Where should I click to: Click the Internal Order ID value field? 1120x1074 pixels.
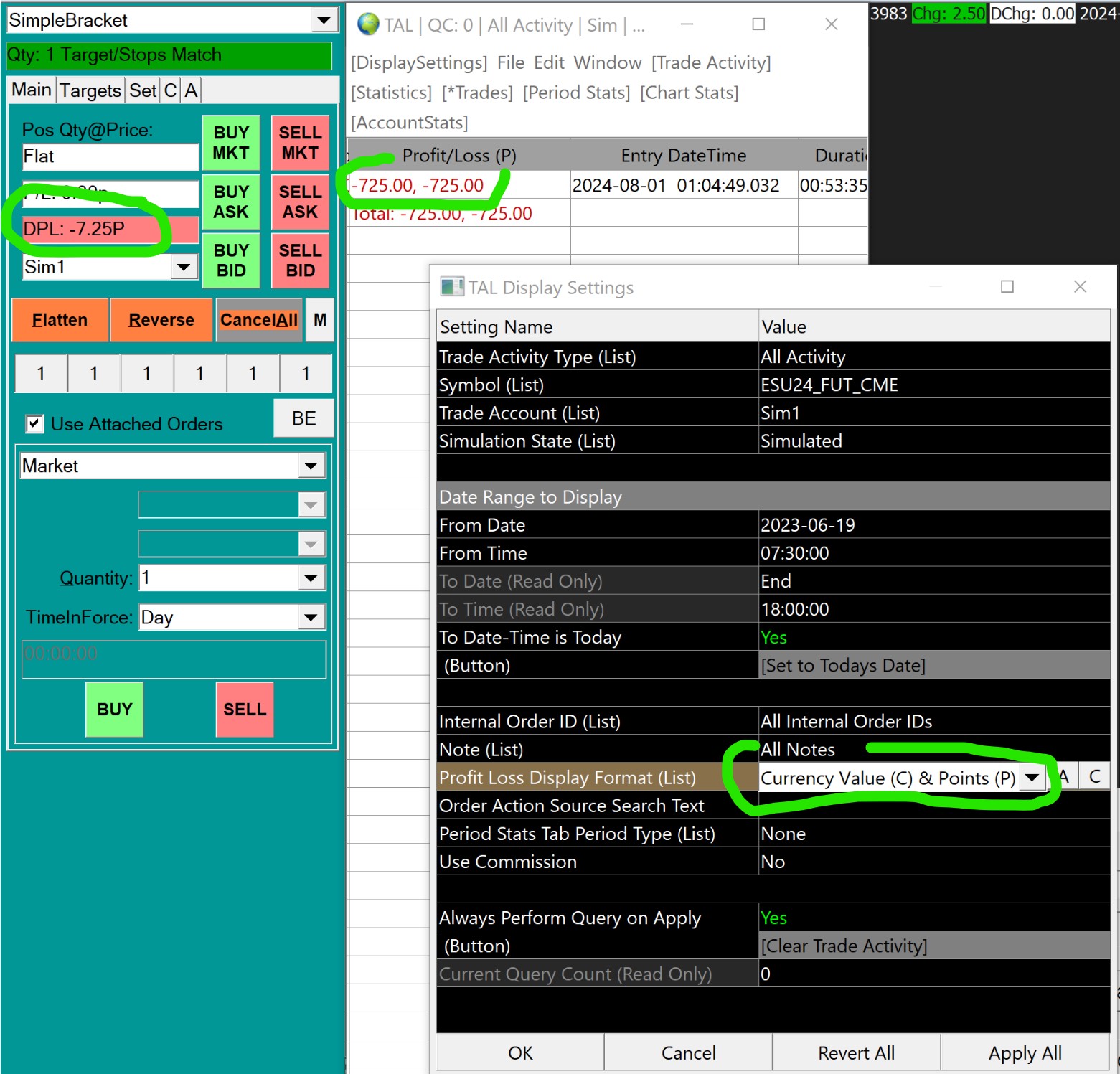[x=934, y=722]
